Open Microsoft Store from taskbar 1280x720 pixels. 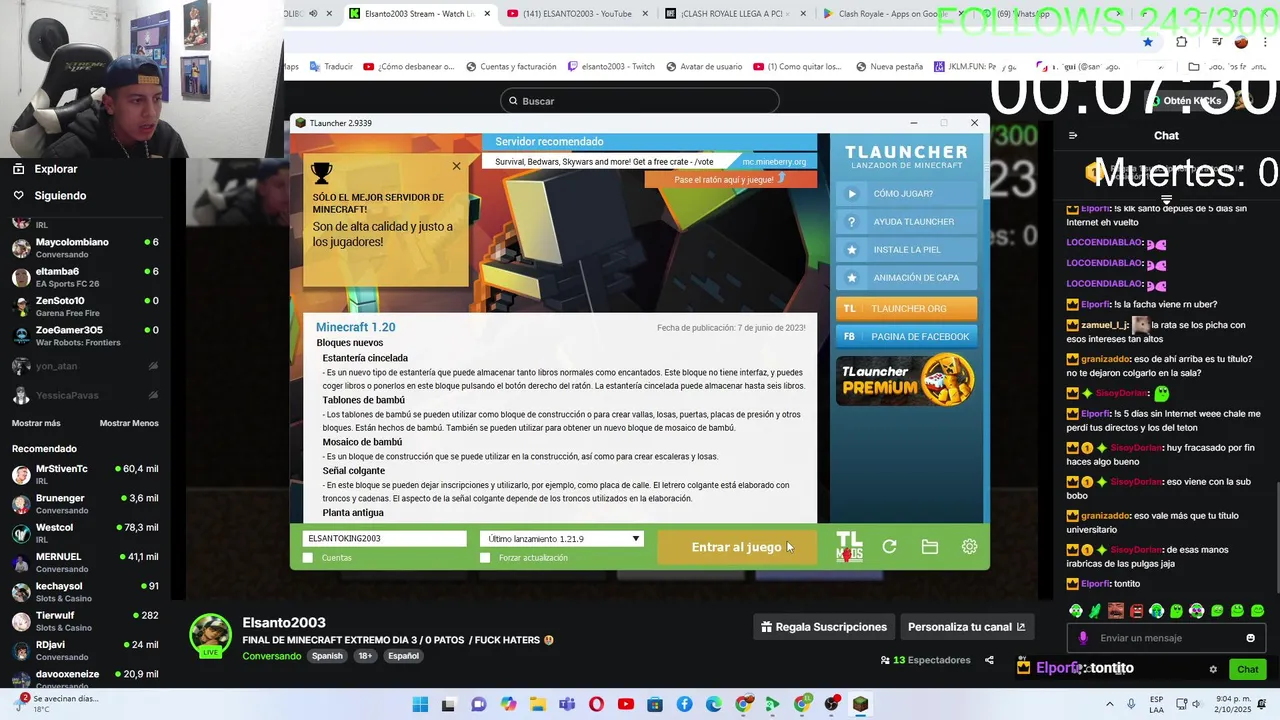(655, 704)
